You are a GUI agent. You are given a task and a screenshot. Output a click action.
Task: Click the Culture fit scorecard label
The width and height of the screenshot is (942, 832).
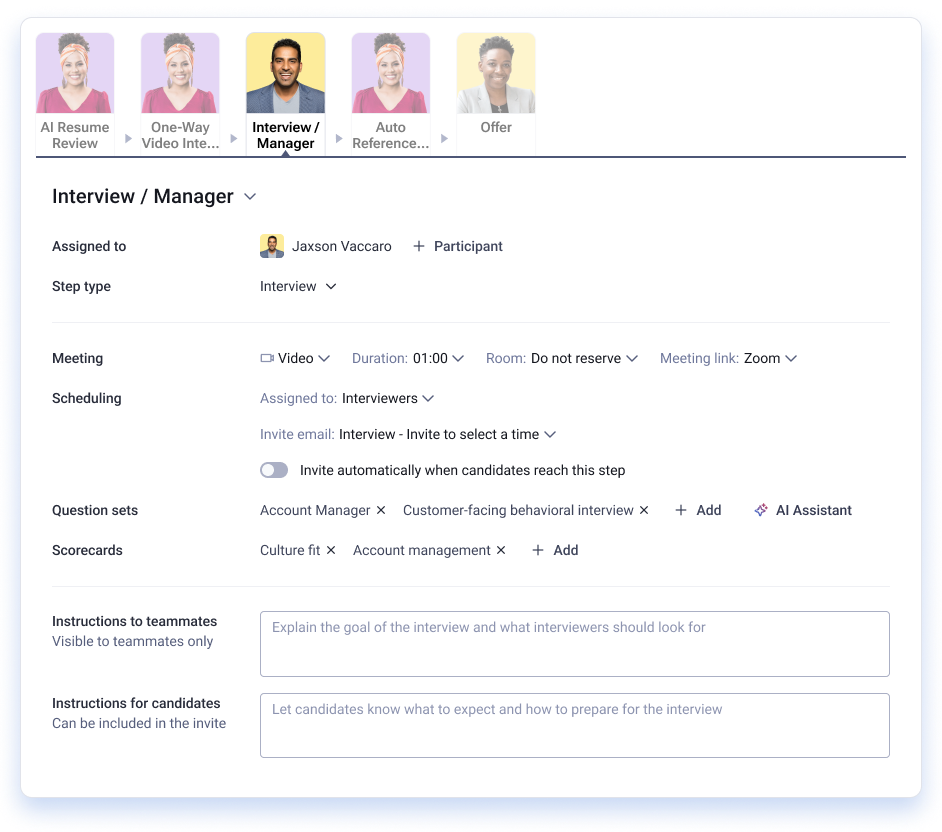point(290,550)
